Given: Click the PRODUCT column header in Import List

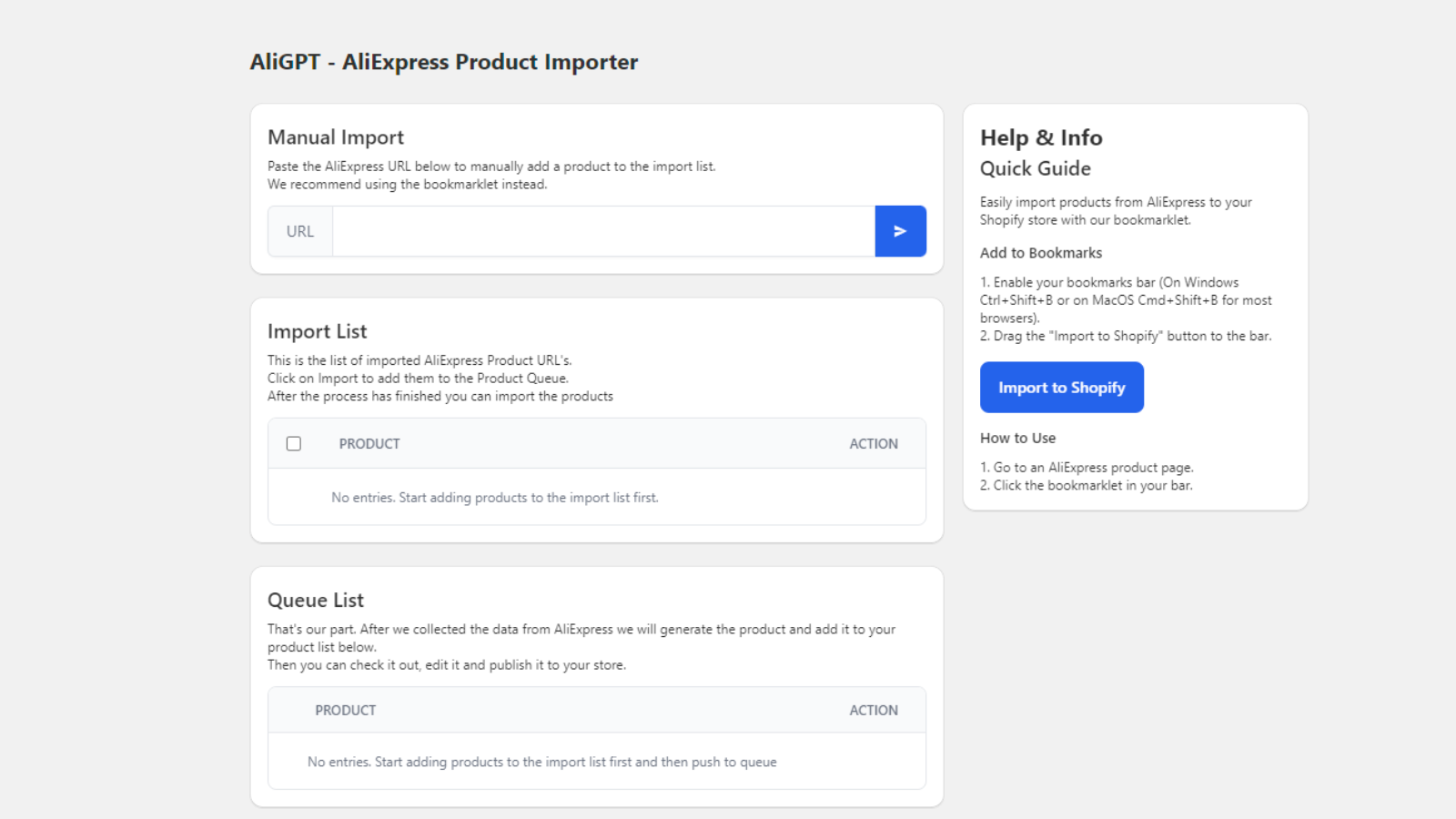Looking at the screenshot, I should 369,444.
